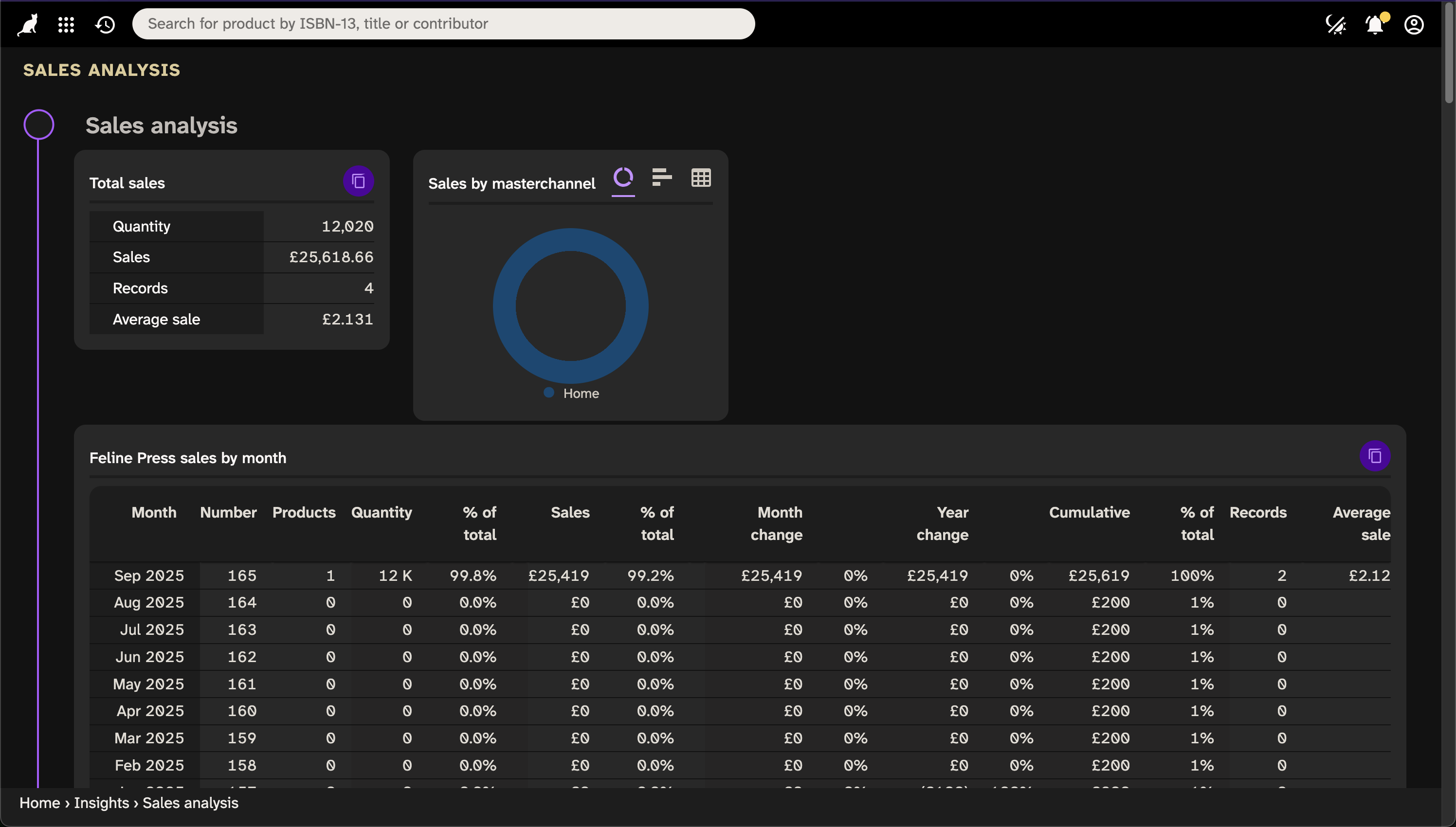Select Sales analysis in the breadcrumb
This screenshot has height=827, width=1456.
190,803
